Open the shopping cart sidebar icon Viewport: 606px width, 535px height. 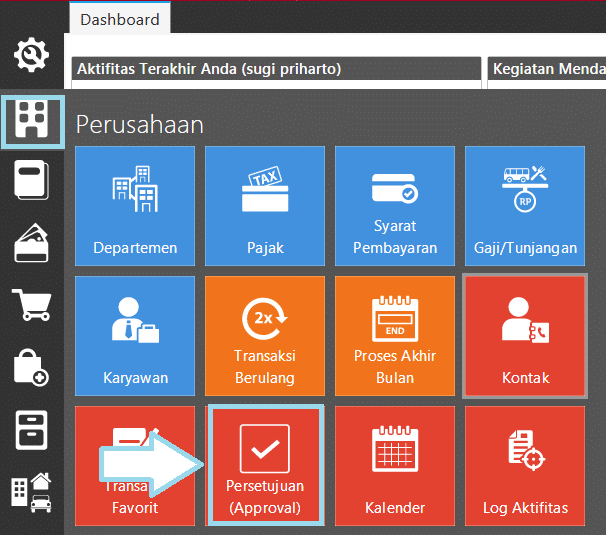click(32, 304)
